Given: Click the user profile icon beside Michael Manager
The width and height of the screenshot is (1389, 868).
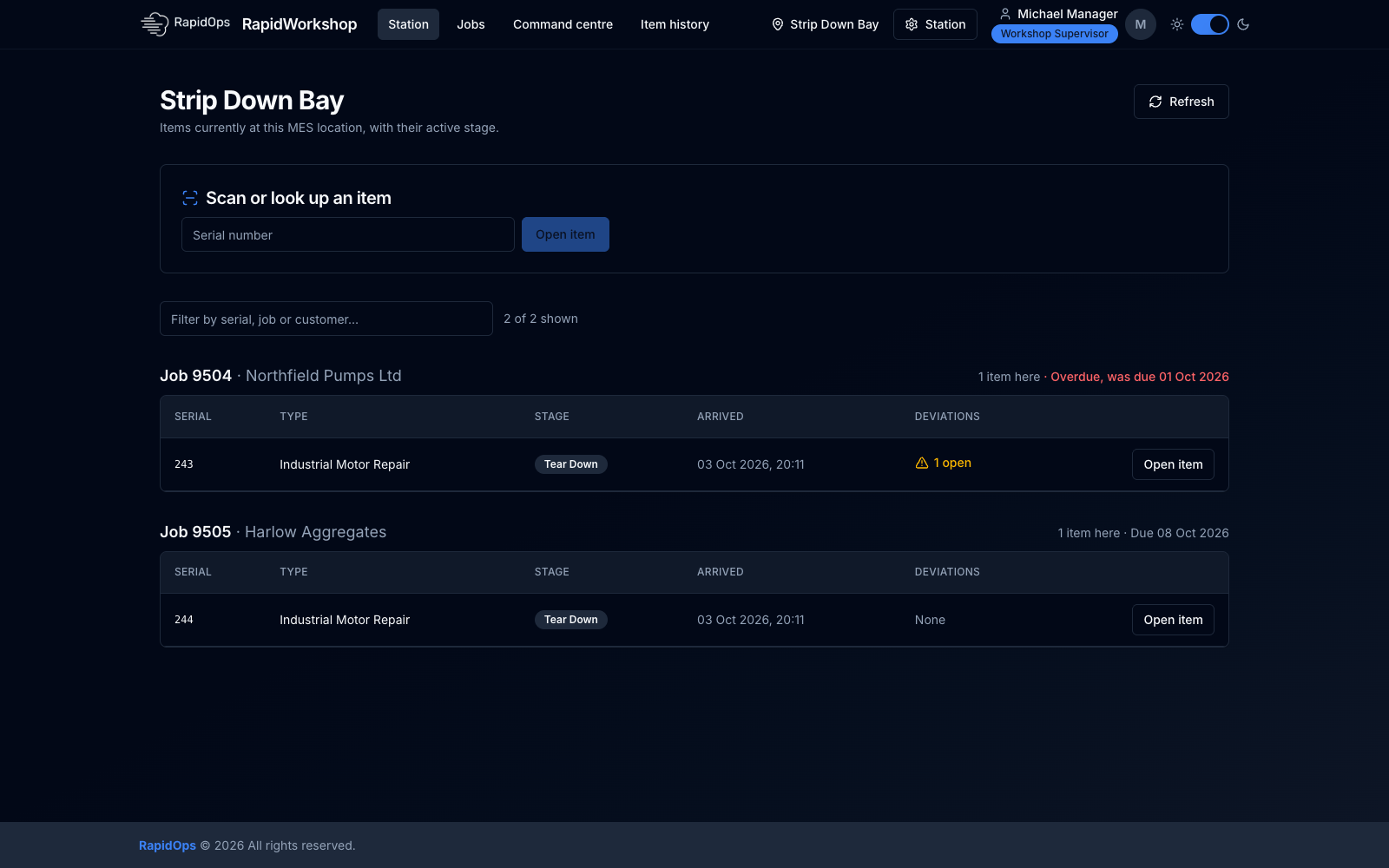Looking at the screenshot, I should (x=1005, y=14).
